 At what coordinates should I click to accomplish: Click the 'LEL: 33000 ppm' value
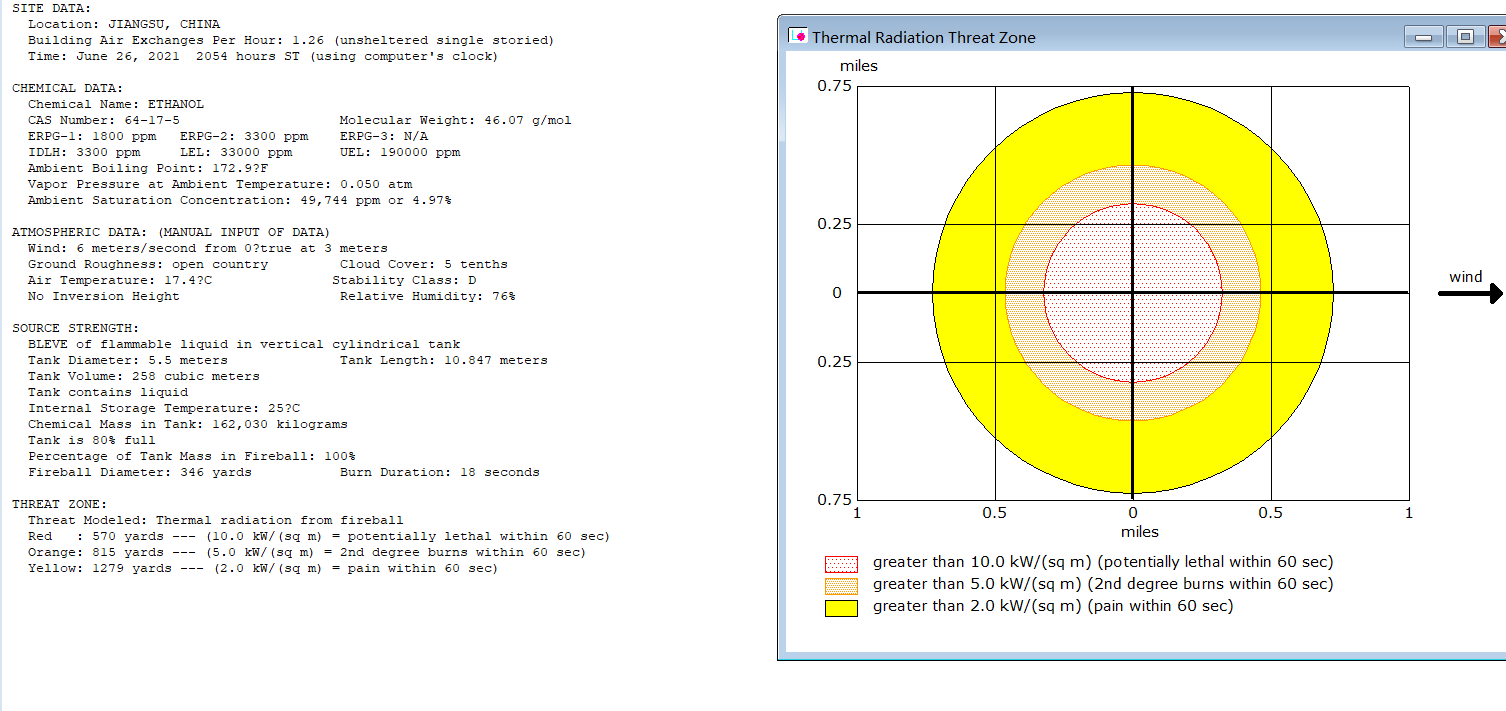236,152
